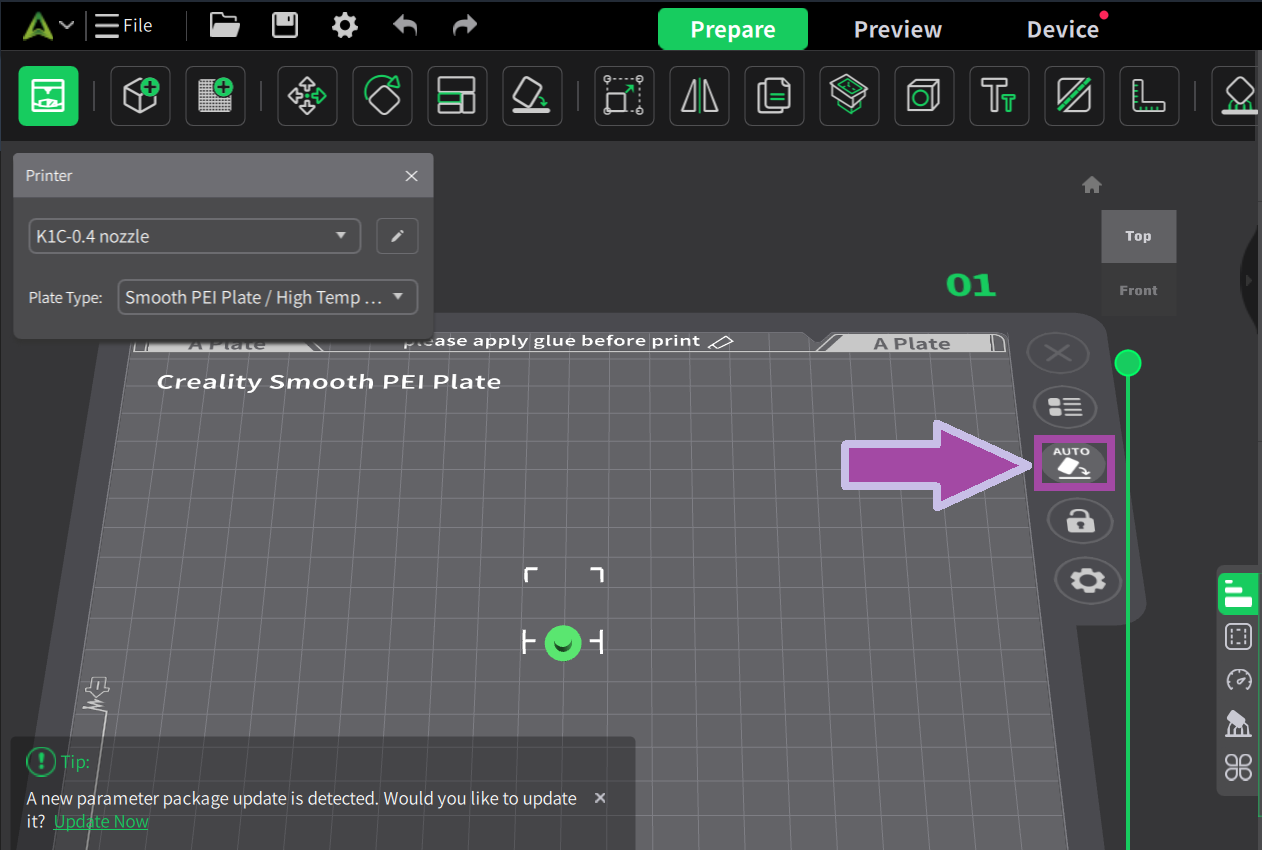Viewport: 1262px width, 850px height.
Task: Toggle the Printer panel toolbar button
Action: tap(48, 96)
